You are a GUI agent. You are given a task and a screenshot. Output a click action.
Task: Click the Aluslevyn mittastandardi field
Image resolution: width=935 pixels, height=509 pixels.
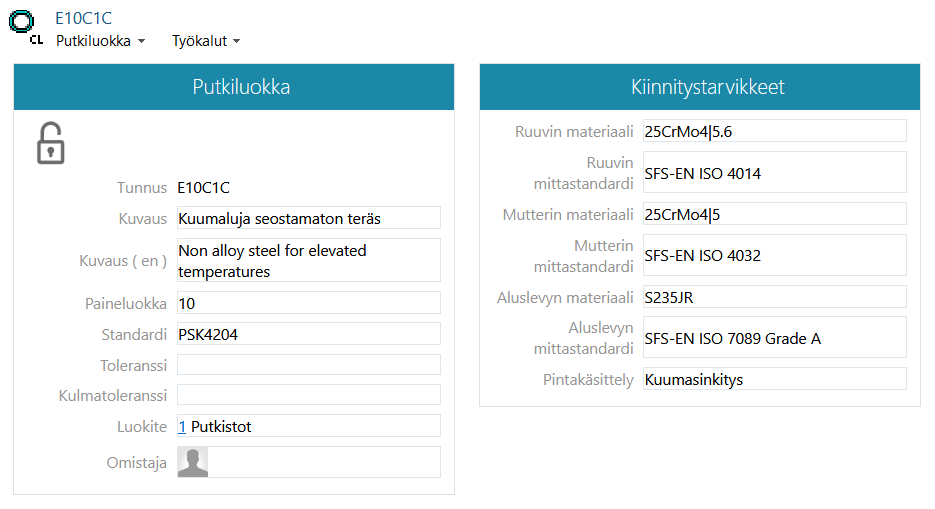coord(774,338)
